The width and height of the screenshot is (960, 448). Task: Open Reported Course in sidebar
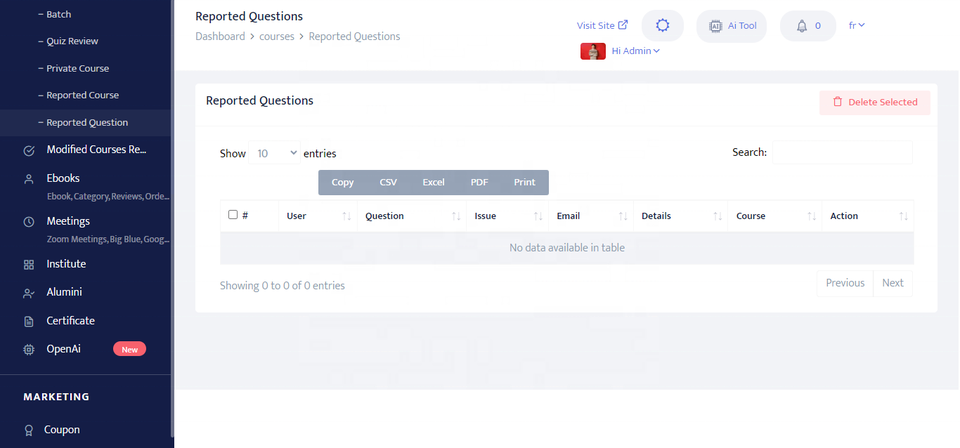82,95
